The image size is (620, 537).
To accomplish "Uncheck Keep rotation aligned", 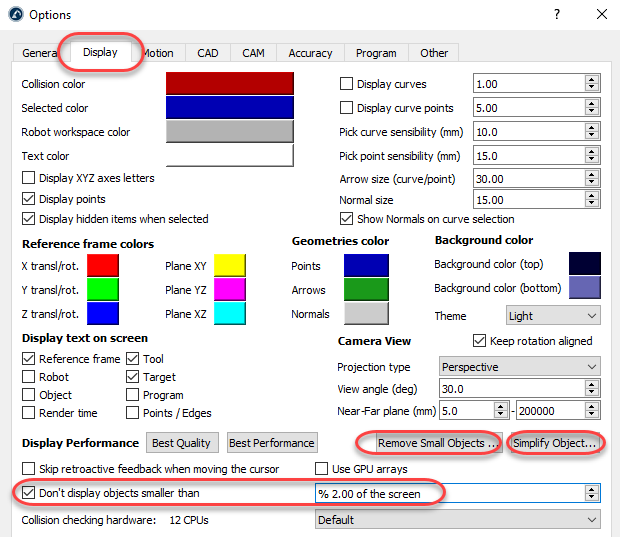I will coord(479,341).
